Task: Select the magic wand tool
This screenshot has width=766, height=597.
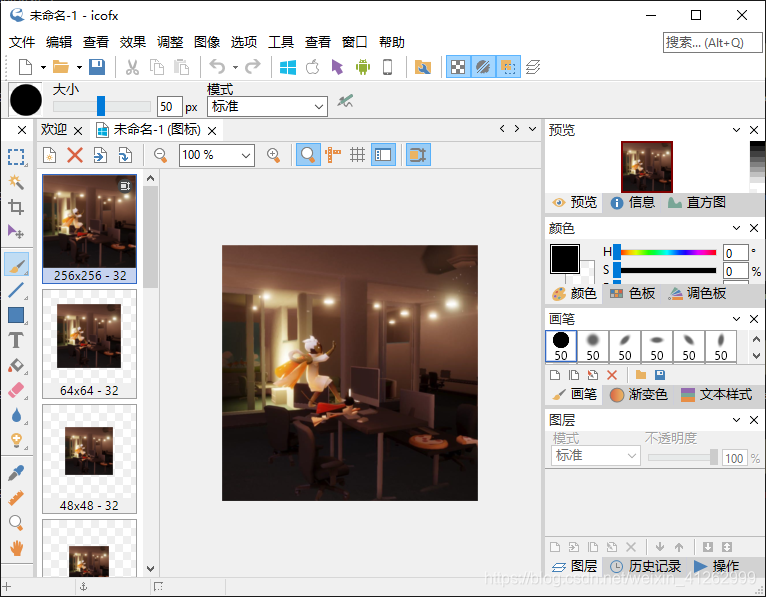Action: tap(16, 182)
